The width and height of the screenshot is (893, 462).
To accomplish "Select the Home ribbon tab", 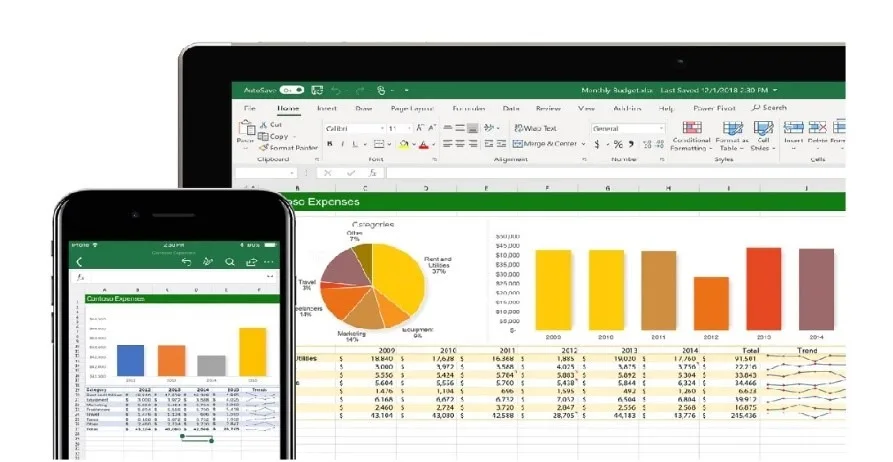I will 288,108.
